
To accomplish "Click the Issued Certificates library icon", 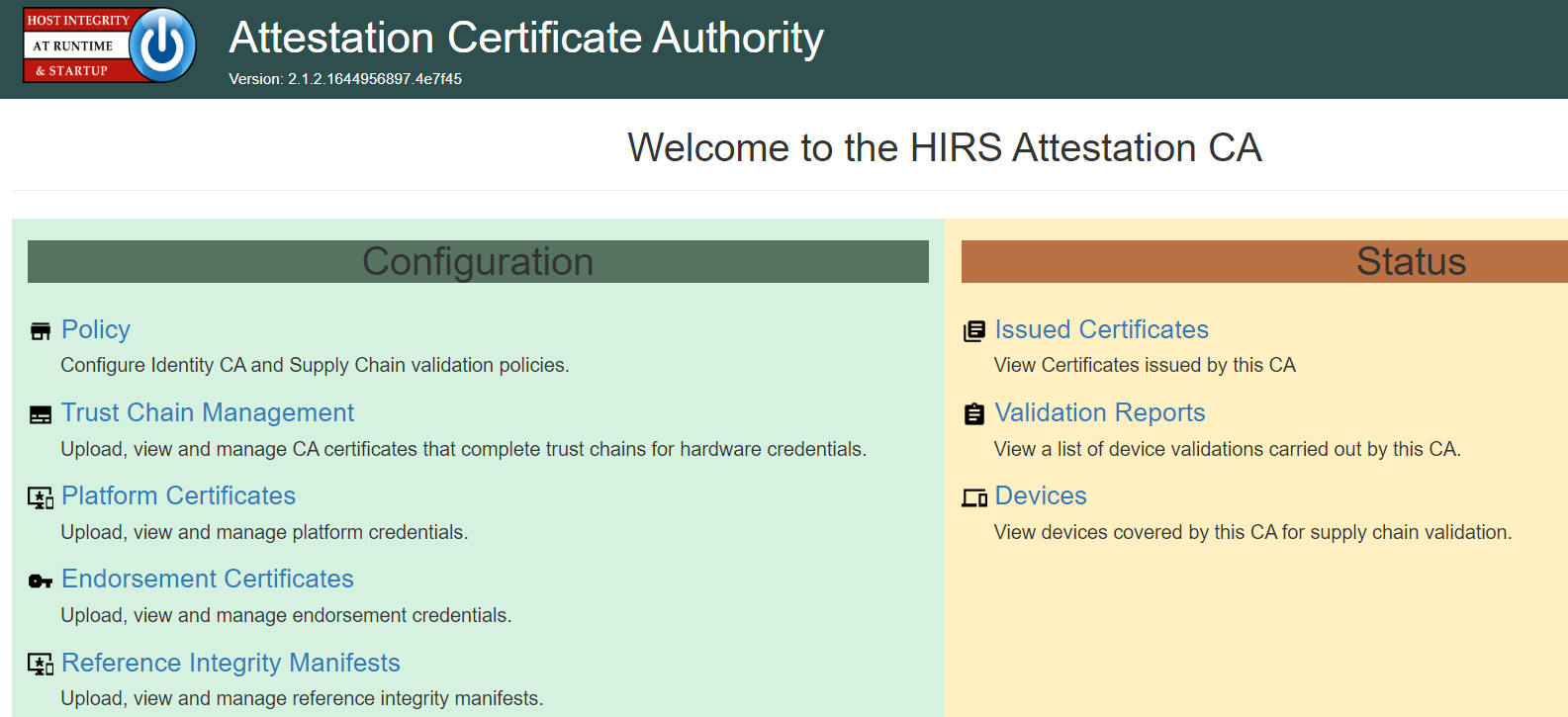I will tap(974, 331).
